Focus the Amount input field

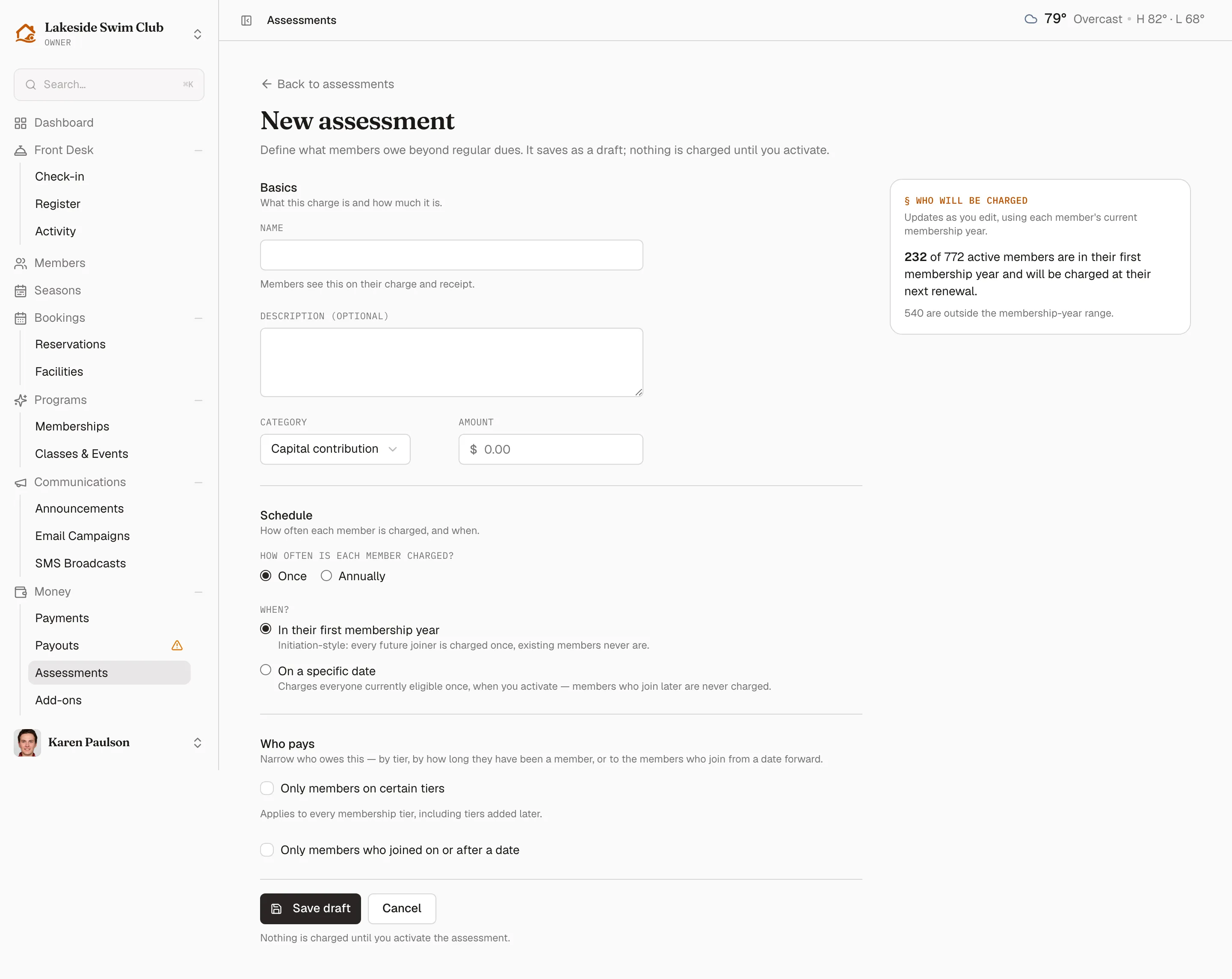[x=551, y=449]
